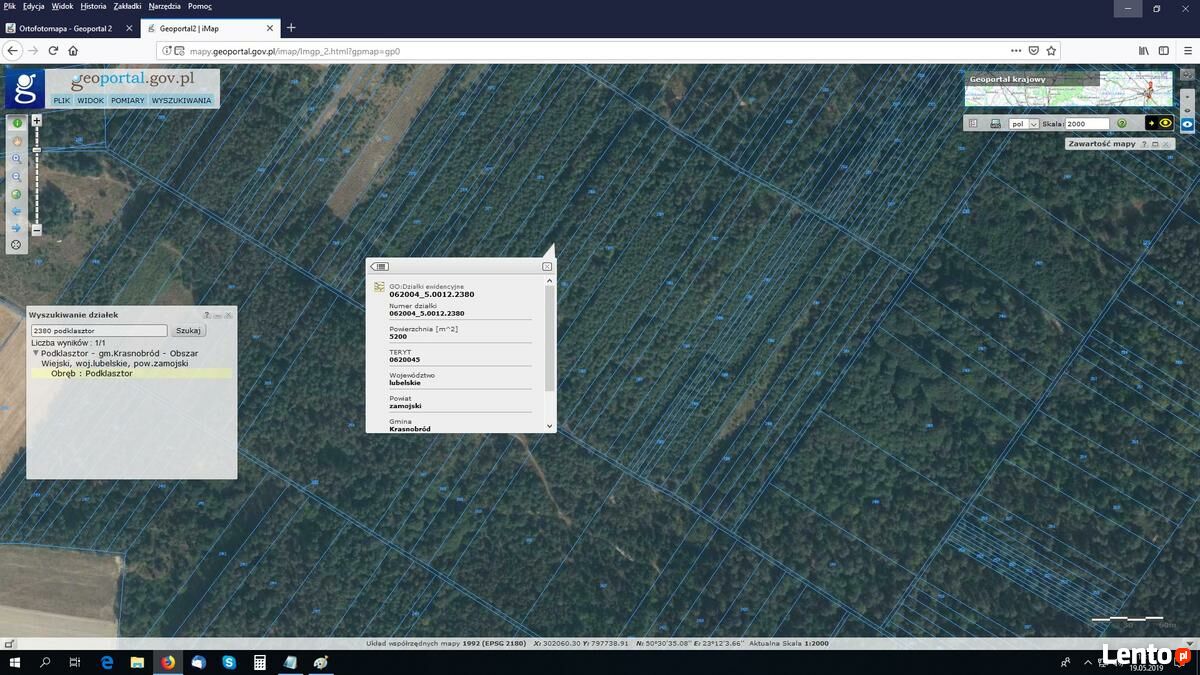Open a new browser tab

pos(291,28)
